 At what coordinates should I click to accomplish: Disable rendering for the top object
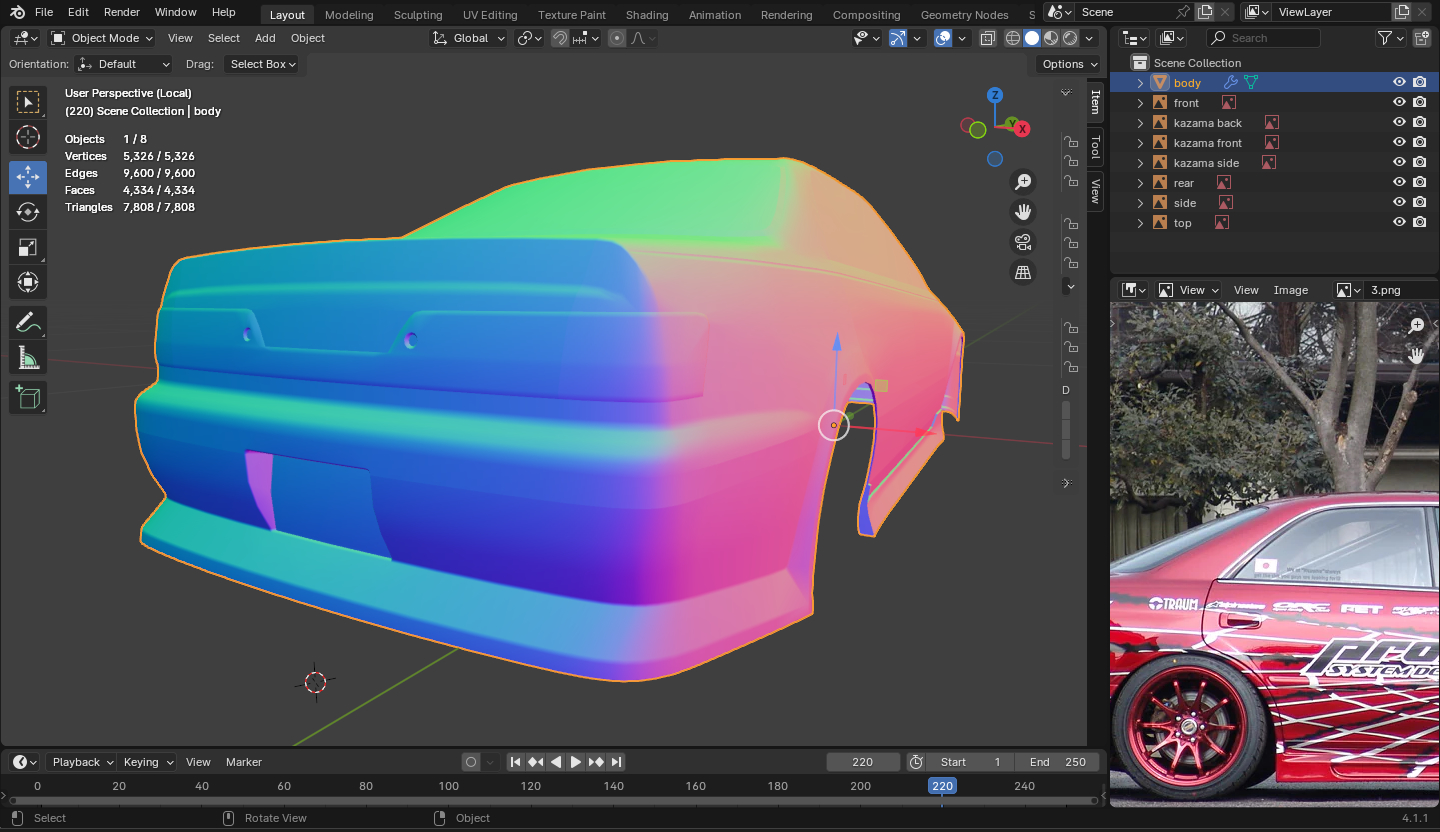click(x=1419, y=223)
